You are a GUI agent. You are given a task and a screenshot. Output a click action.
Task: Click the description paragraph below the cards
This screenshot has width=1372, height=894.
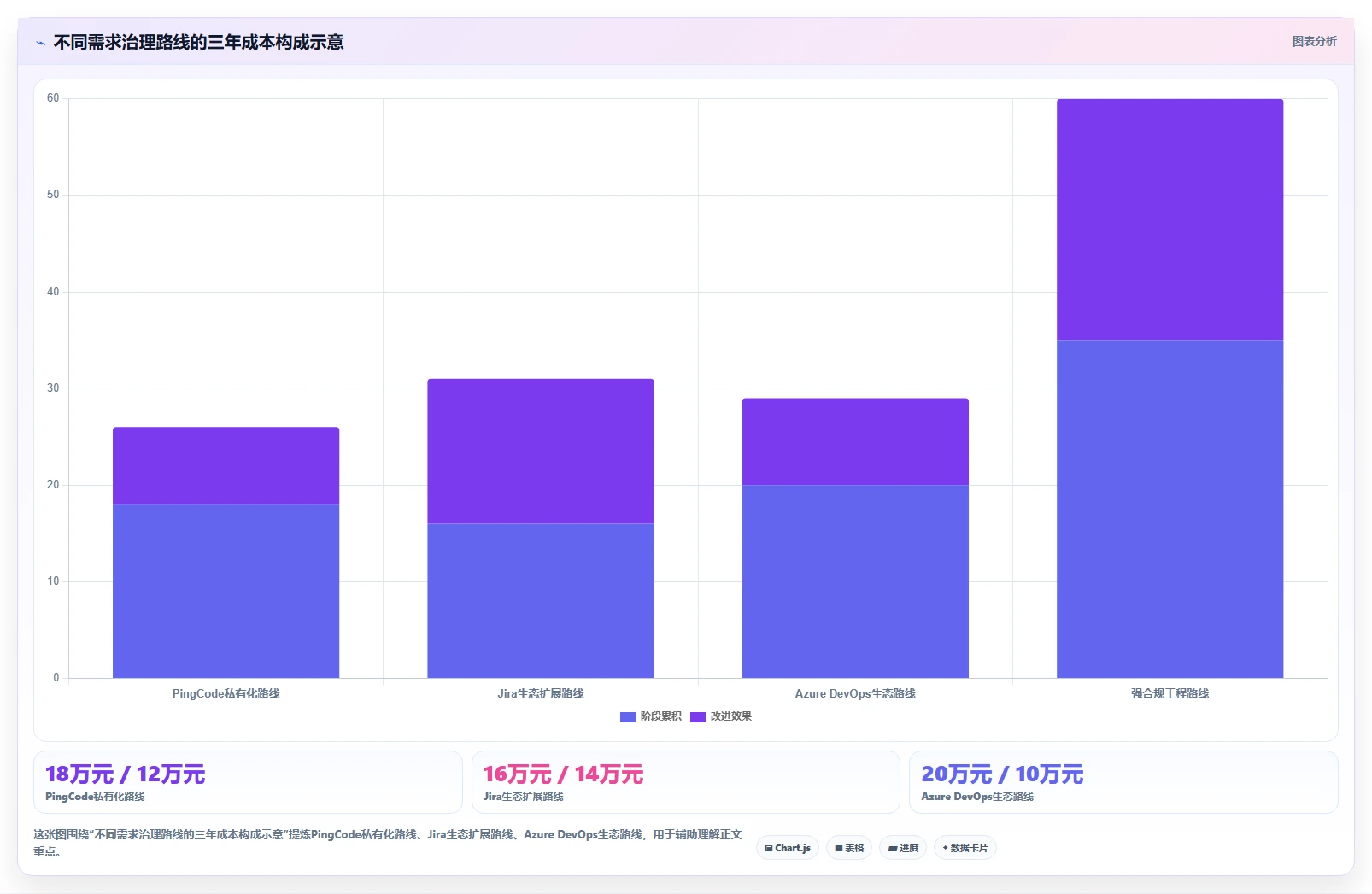(388, 843)
